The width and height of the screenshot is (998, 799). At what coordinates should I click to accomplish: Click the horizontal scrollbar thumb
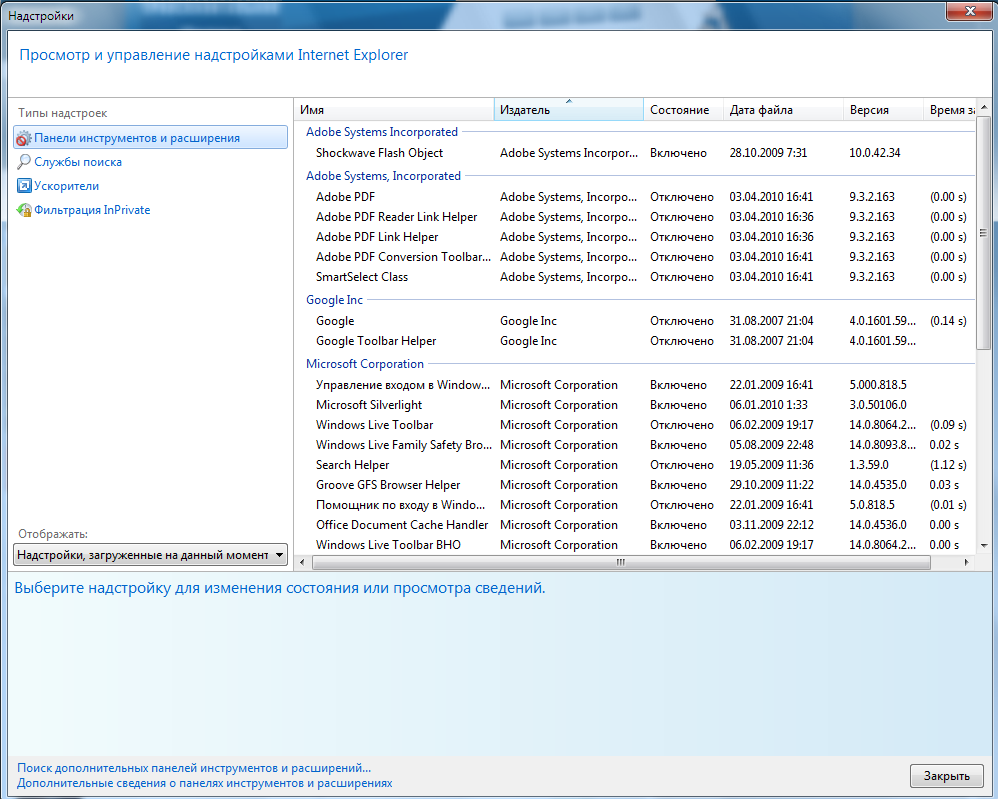pos(621,562)
